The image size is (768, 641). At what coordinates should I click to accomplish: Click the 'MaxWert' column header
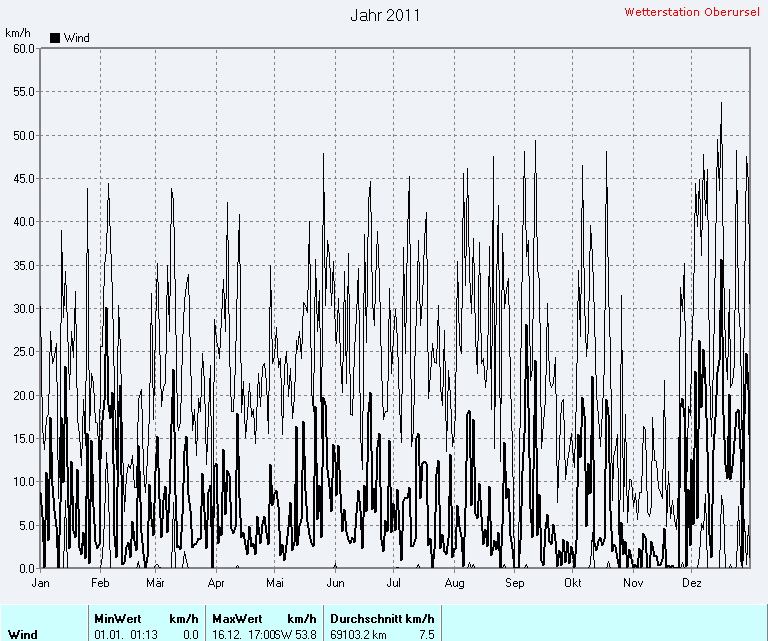point(237,618)
